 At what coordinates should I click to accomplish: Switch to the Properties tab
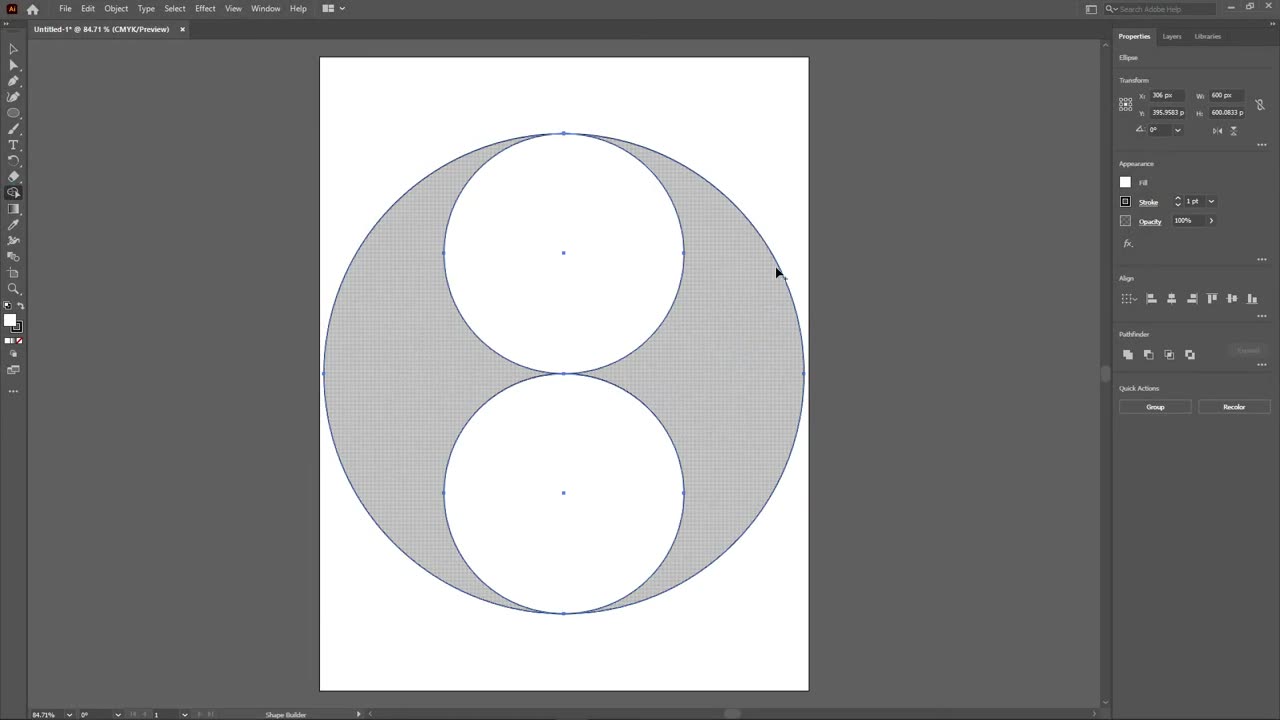tap(1134, 36)
